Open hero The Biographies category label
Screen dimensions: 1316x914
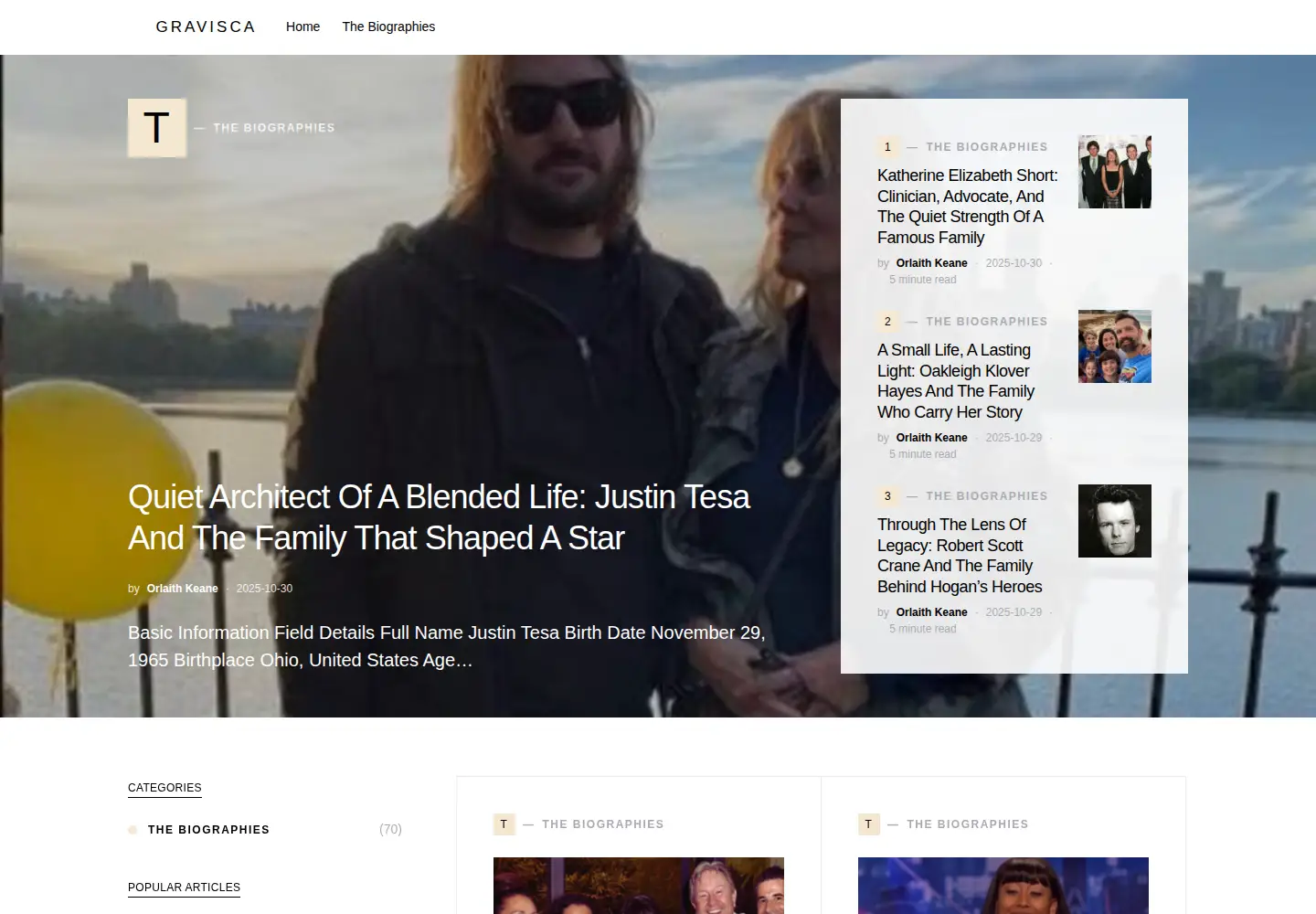pos(273,128)
